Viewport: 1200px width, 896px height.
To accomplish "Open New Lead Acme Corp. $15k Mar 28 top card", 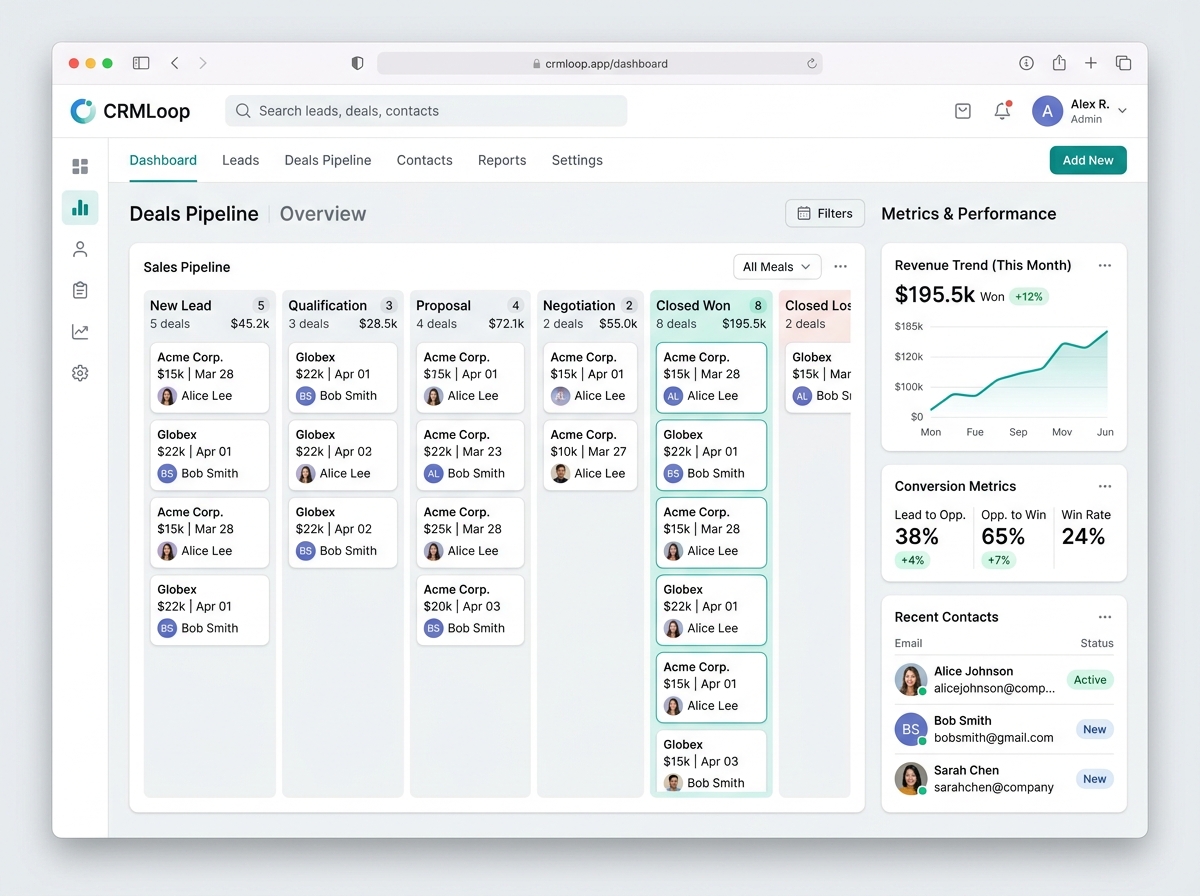I will point(210,377).
